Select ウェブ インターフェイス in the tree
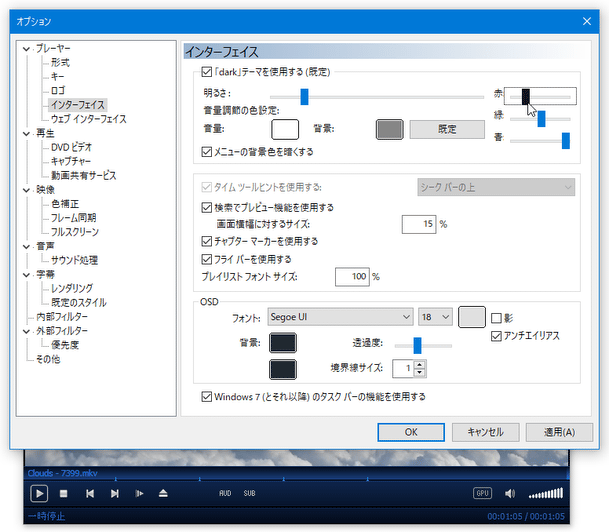The height and width of the screenshot is (532, 609). coord(88,118)
